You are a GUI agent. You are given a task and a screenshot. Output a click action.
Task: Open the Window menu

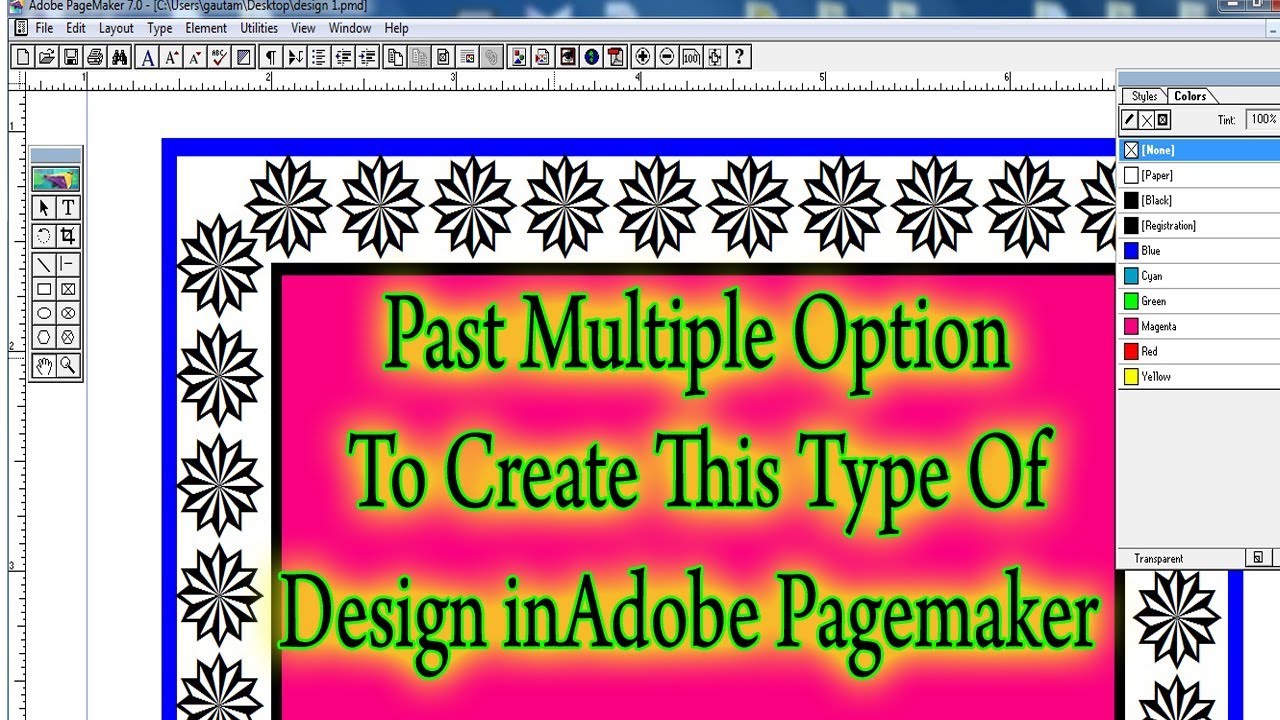350,28
